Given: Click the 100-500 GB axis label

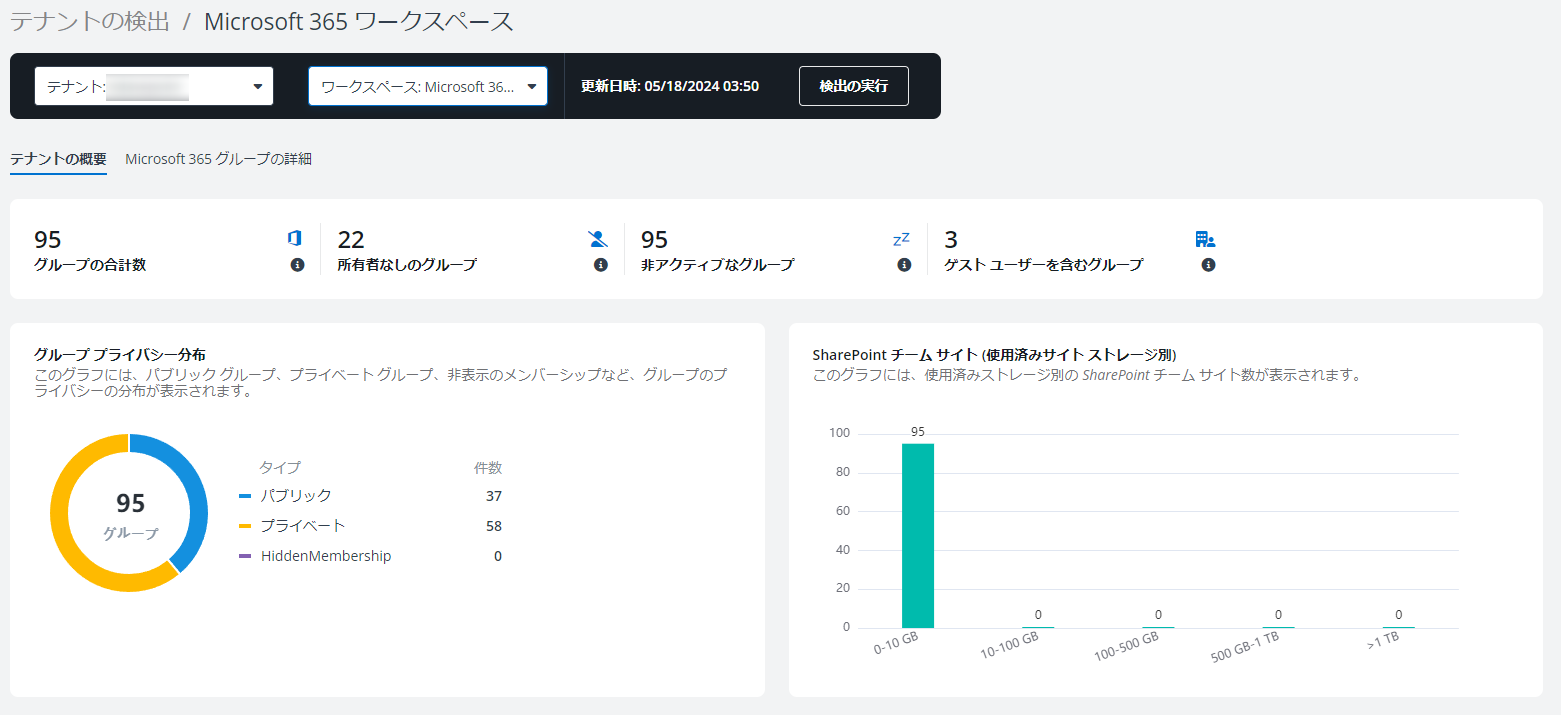Looking at the screenshot, I should [x=1127, y=647].
